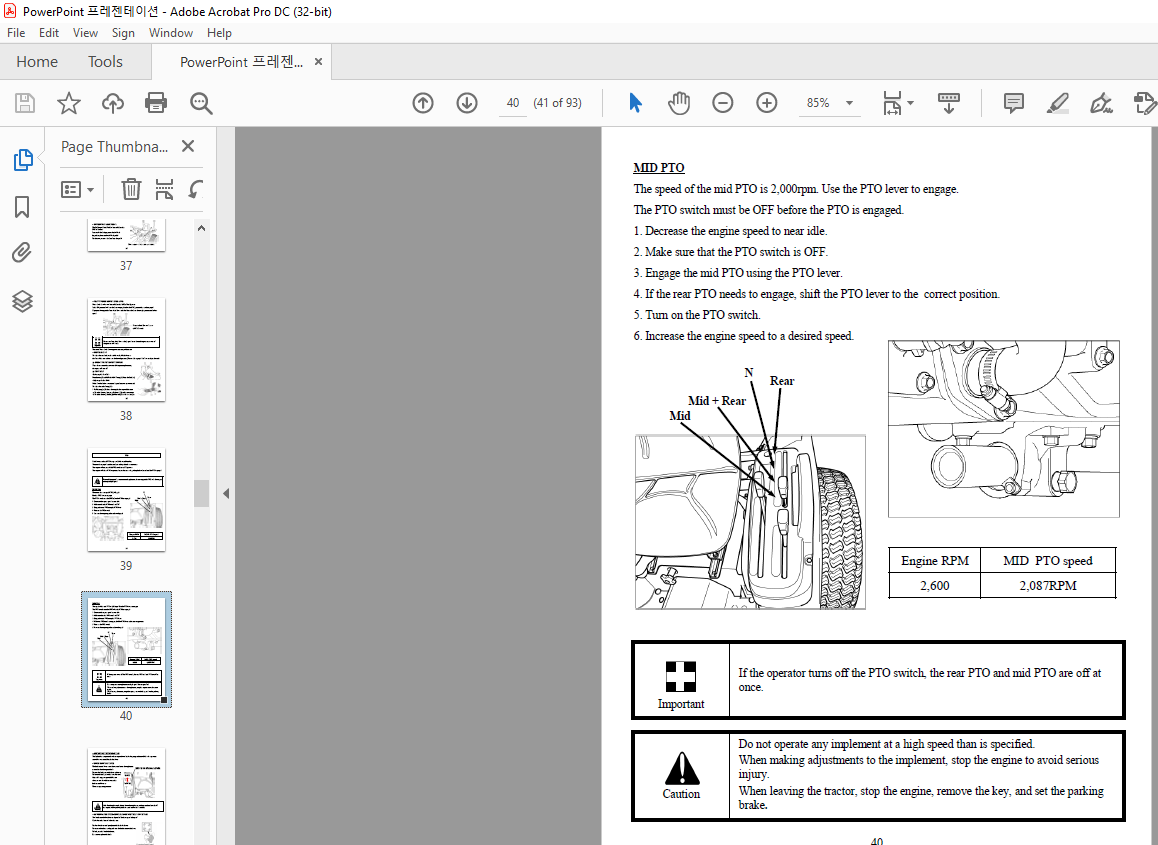Image resolution: width=1158 pixels, height=845 pixels.
Task: Upload file to cloud icon
Action: click(112, 103)
